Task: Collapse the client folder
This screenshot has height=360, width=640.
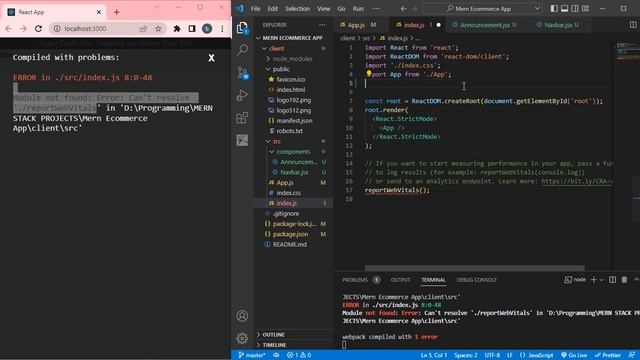Action: pos(264,48)
